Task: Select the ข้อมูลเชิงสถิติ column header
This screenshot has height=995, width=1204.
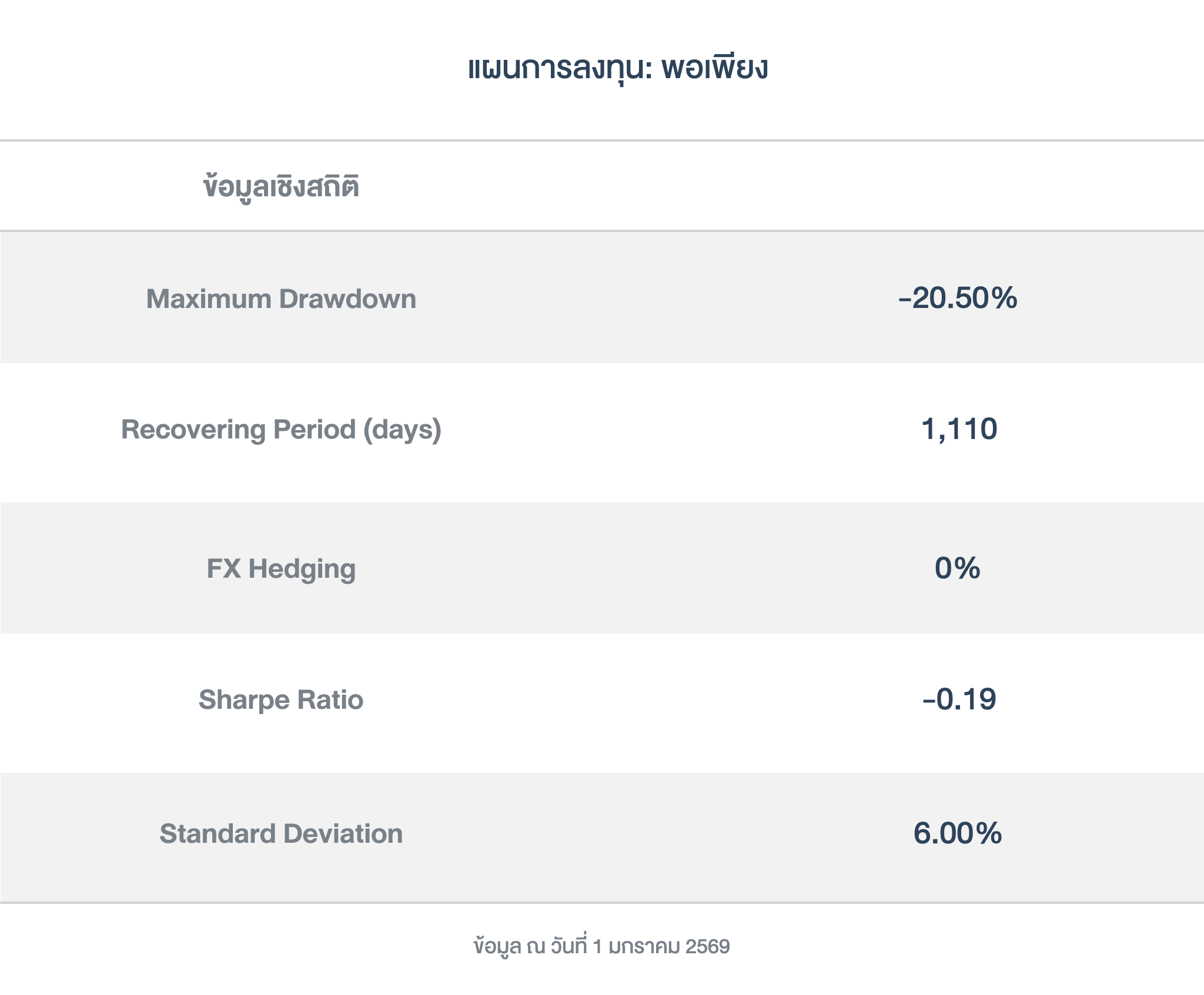Action: pyautogui.click(x=281, y=187)
